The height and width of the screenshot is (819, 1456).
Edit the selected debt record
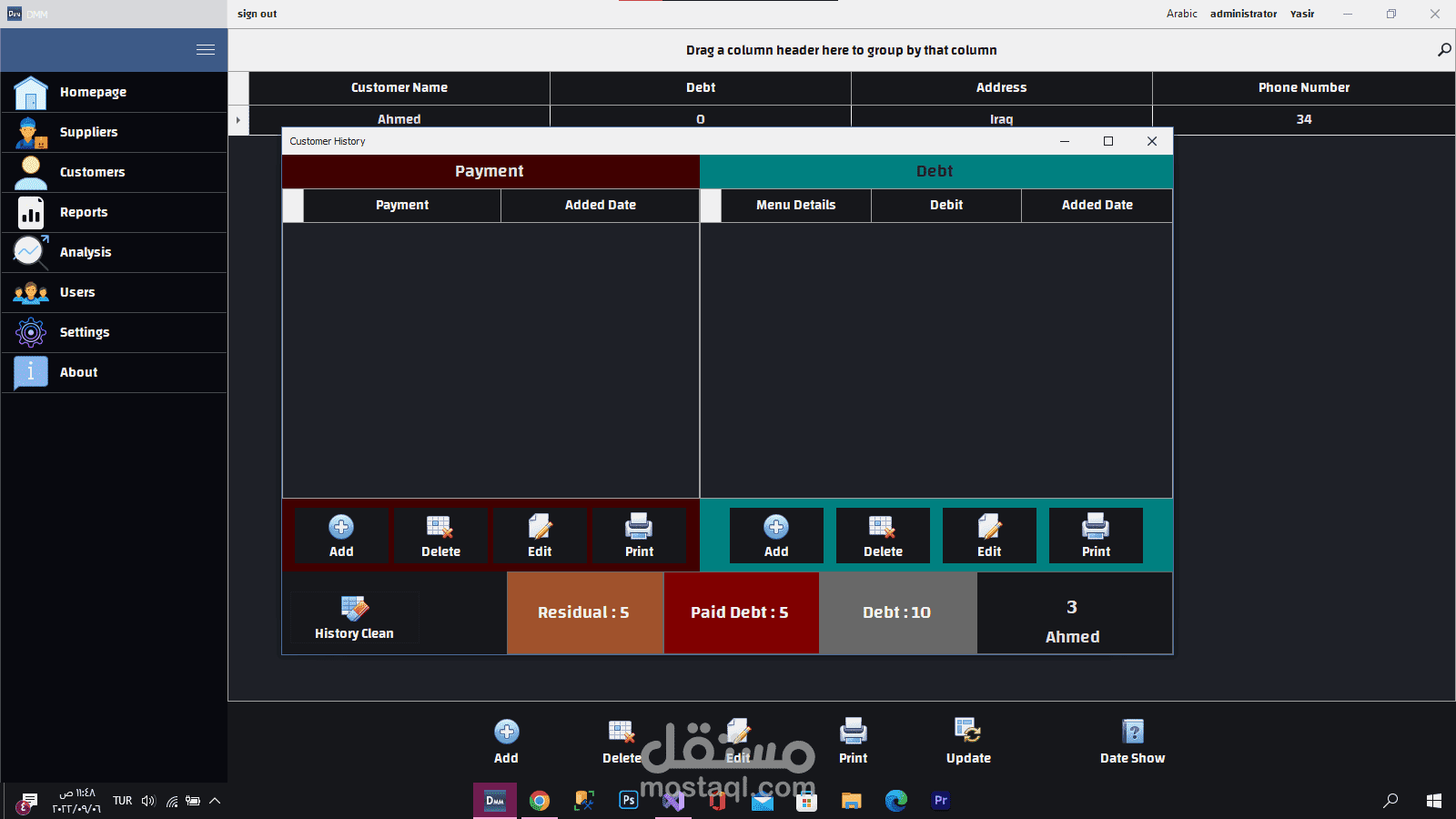click(x=989, y=536)
